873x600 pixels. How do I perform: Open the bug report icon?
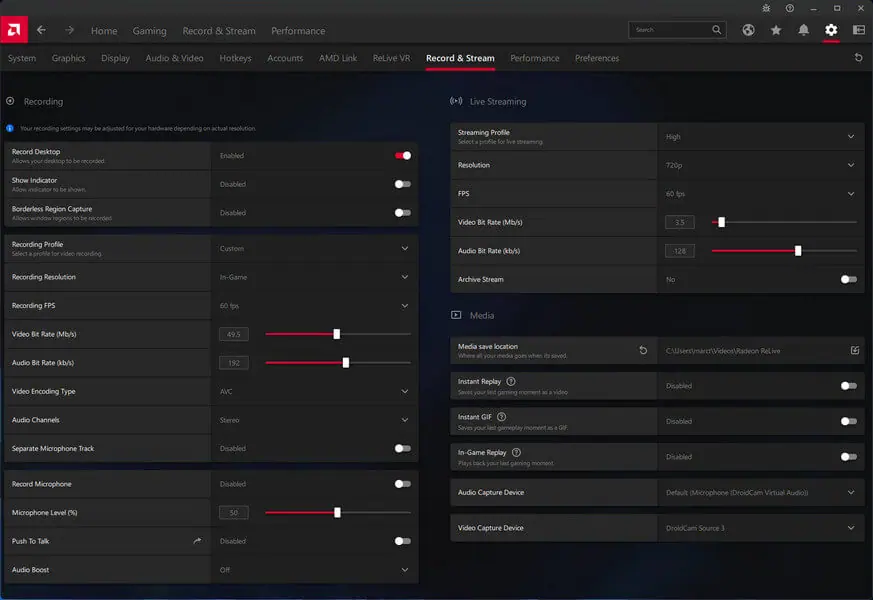(x=766, y=8)
